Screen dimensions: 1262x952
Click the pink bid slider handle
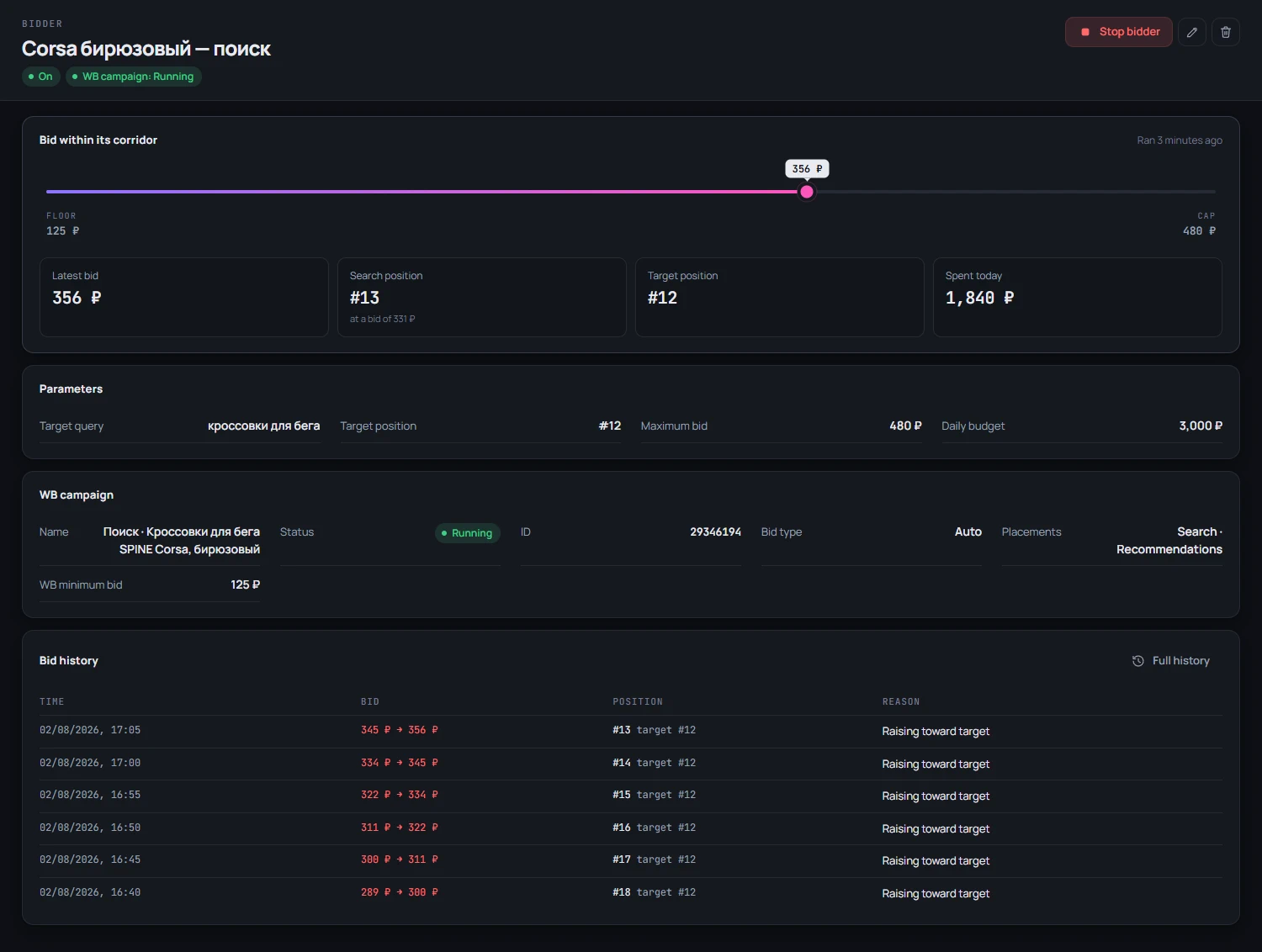[x=807, y=192]
